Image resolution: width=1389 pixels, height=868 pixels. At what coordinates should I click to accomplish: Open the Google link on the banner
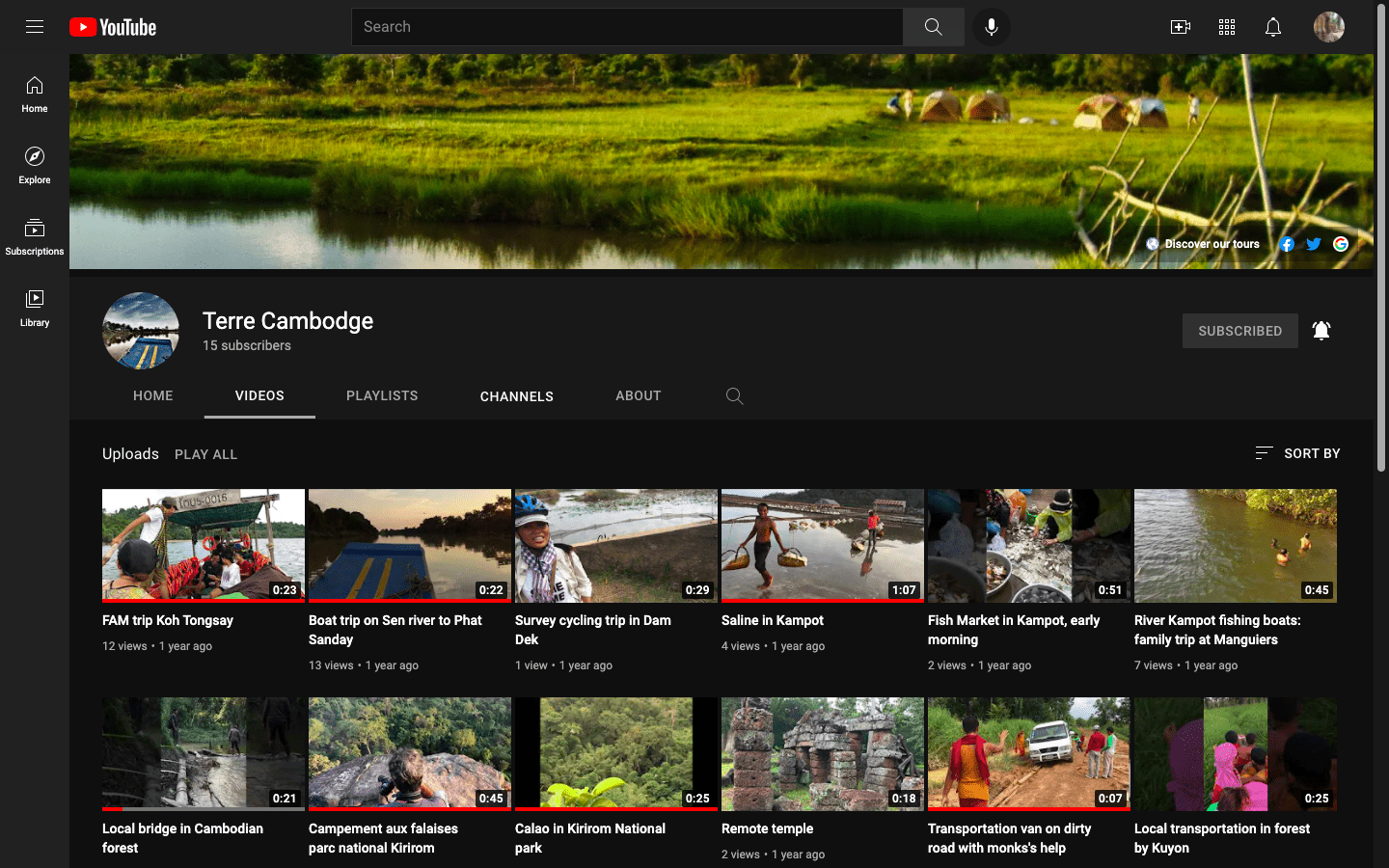[1341, 244]
